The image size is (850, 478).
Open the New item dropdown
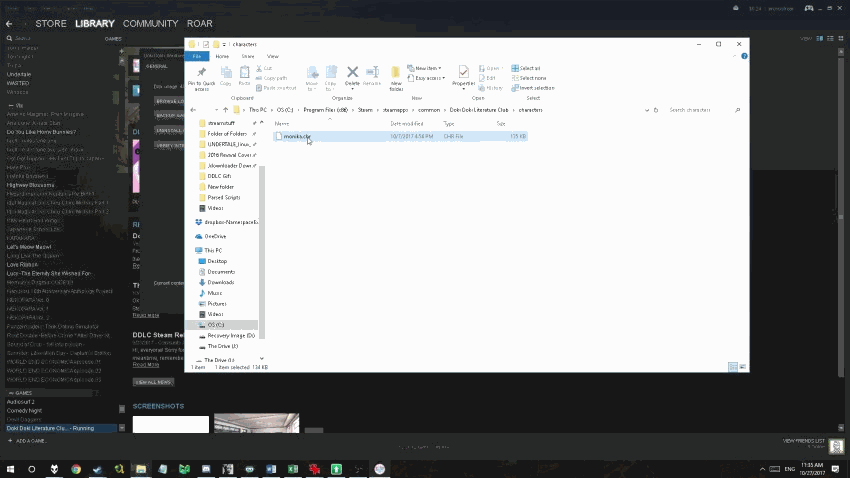[424, 68]
